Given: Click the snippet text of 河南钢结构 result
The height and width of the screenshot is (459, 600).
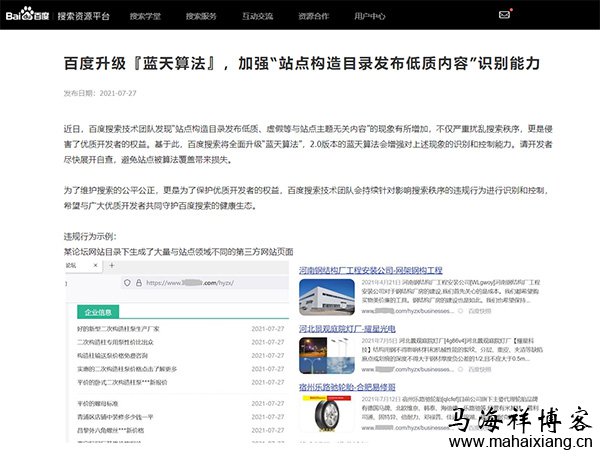Looking at the screenshot, I should (451, 291).
